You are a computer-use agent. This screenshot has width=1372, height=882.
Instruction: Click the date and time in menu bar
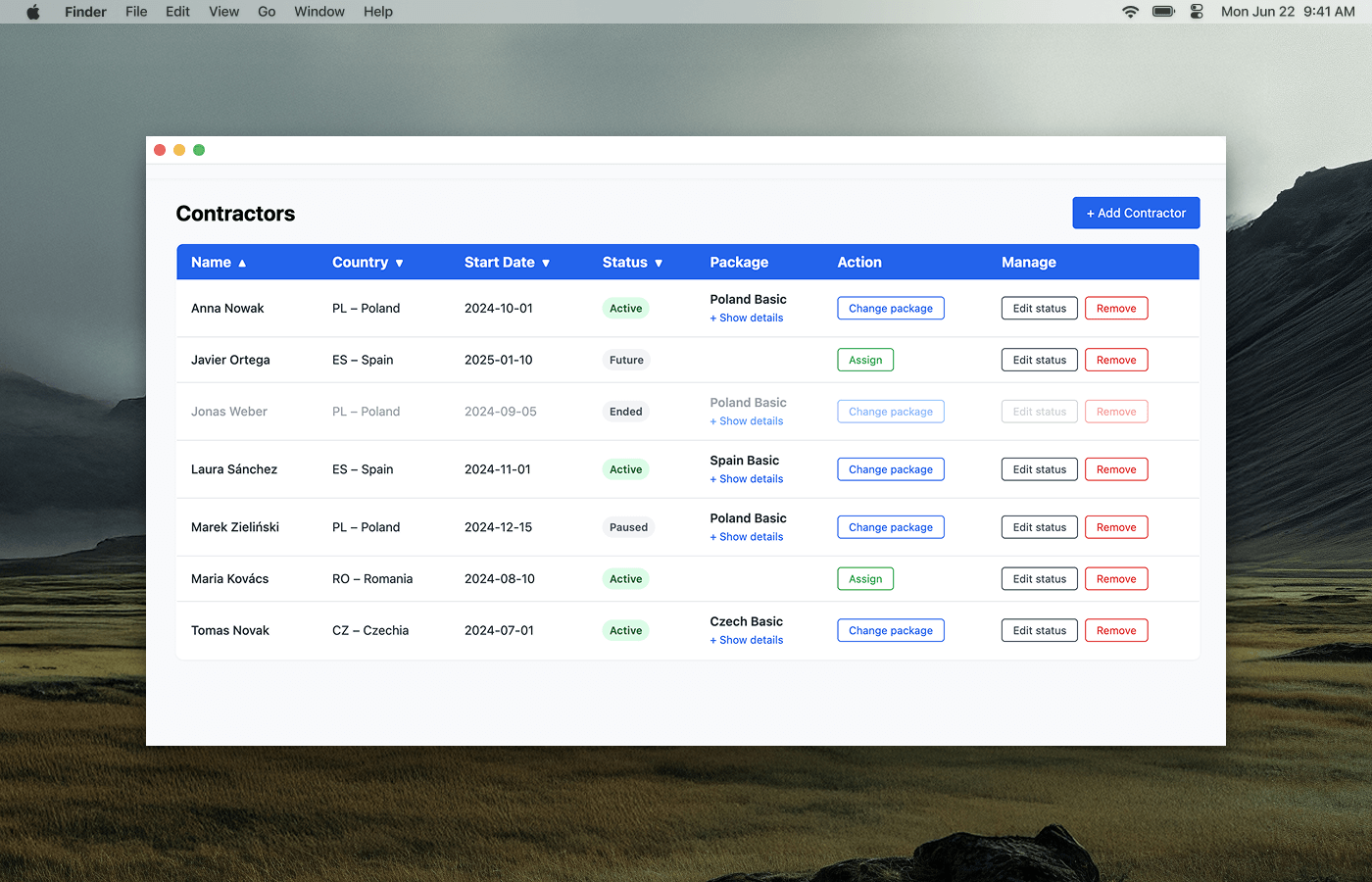pyautogui.click(x=1288, y=12)
